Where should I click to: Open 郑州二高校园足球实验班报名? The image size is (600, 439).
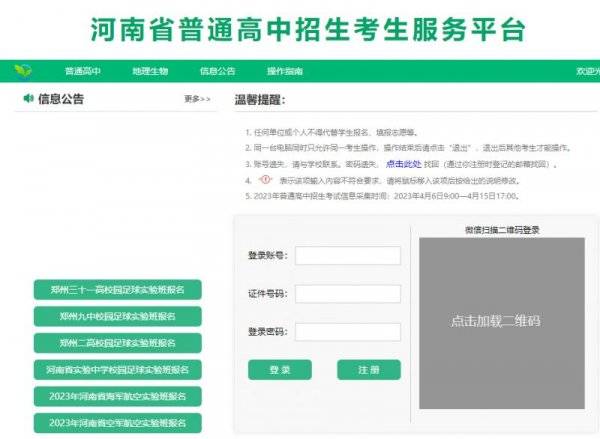click(x=117, y=343)
